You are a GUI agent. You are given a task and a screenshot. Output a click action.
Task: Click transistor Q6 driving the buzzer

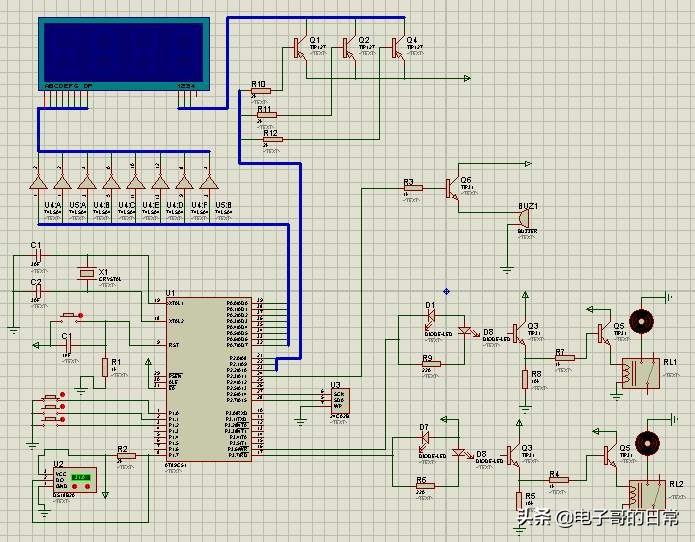click(452, 188)
